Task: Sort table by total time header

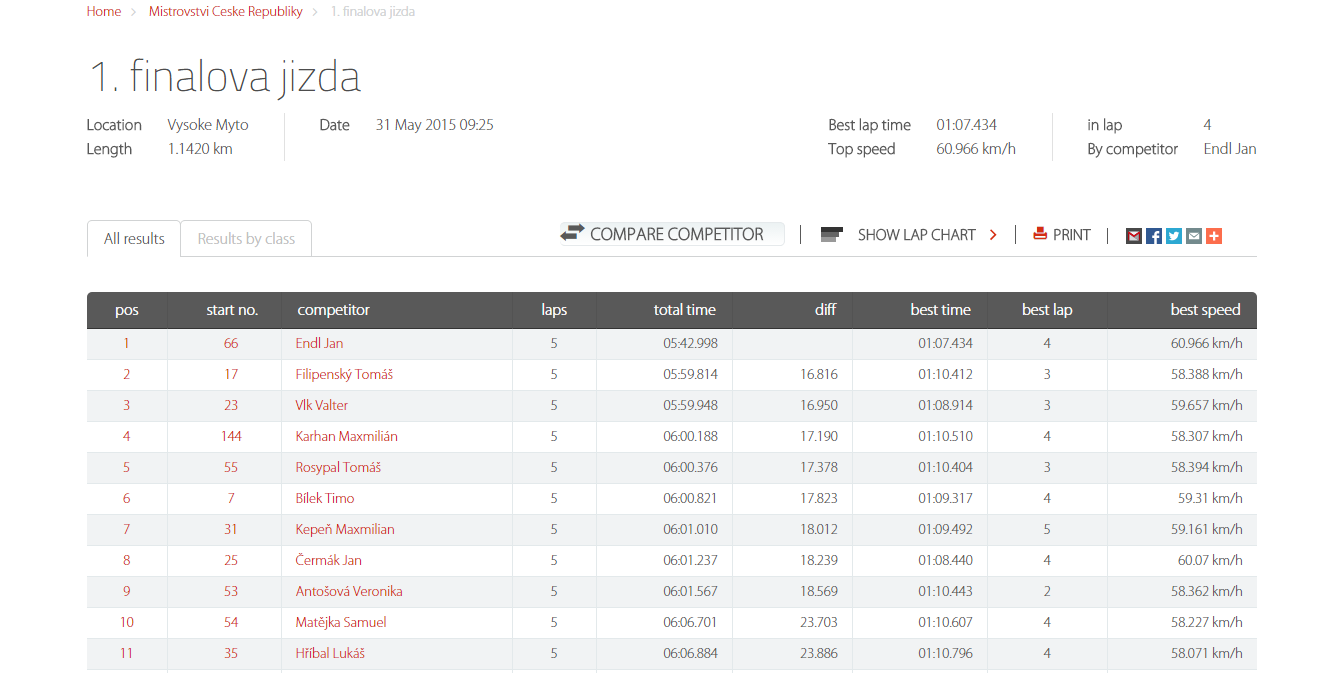Action: [684, 310]
